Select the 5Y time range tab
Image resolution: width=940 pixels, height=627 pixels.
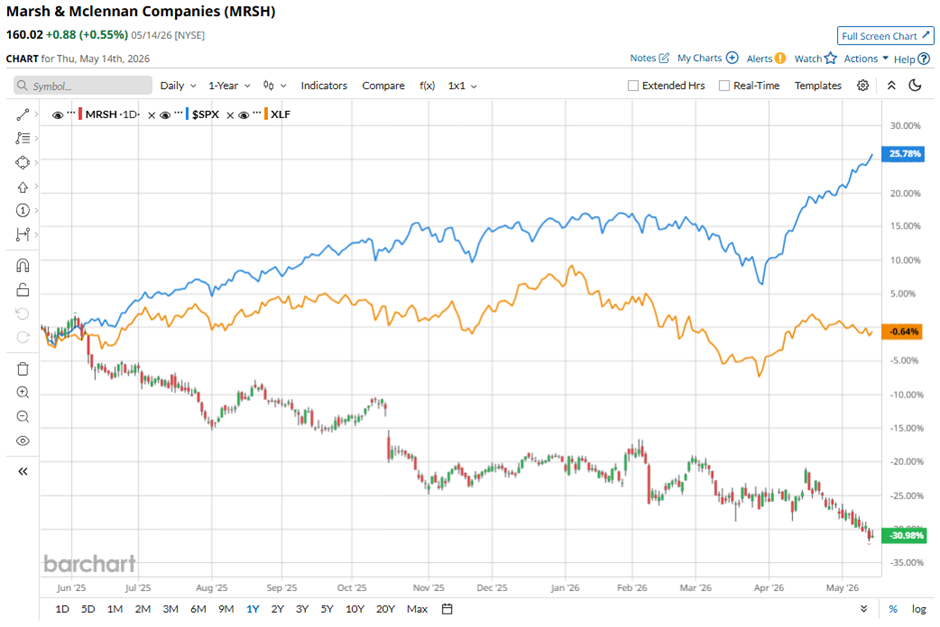327,609
